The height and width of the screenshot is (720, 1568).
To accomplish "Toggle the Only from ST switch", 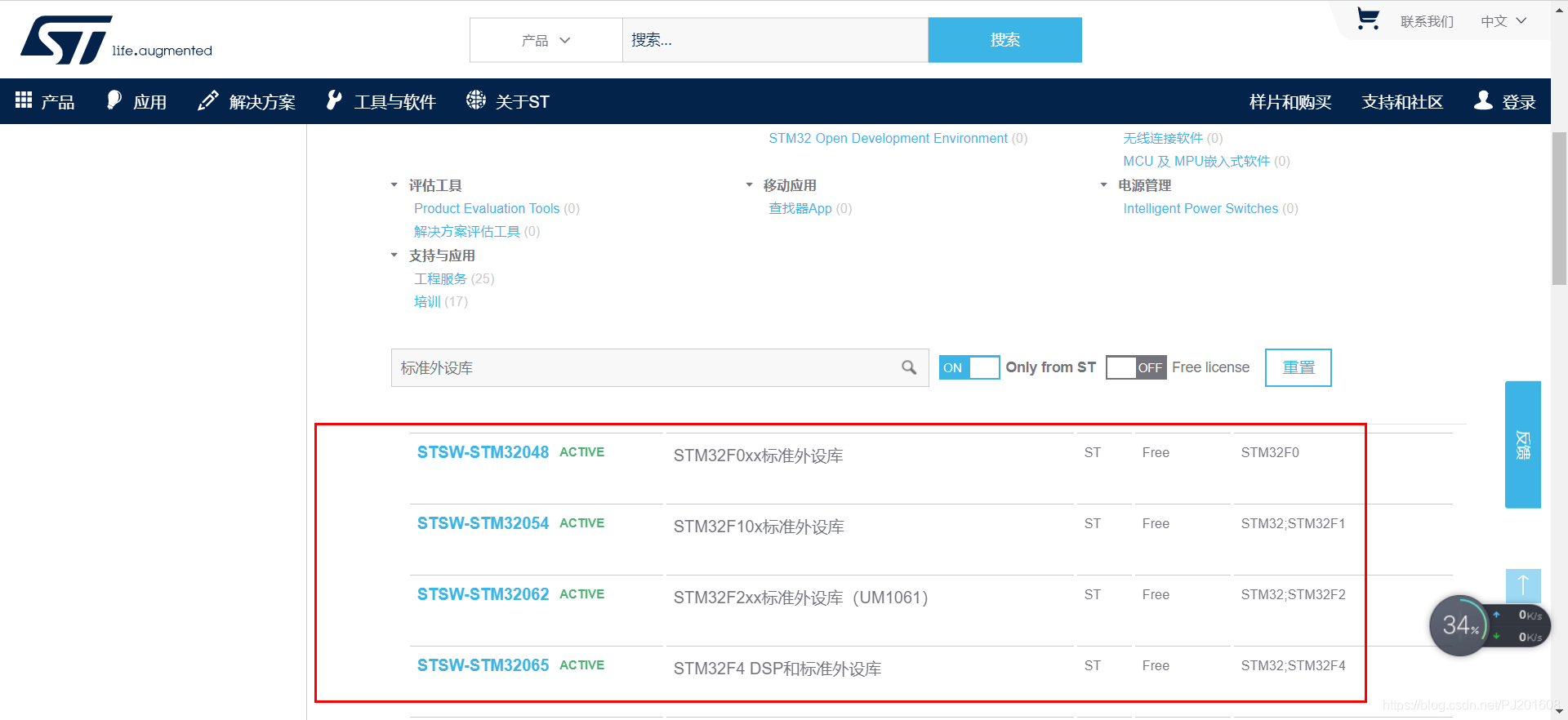I will click(x=969, y=367).
